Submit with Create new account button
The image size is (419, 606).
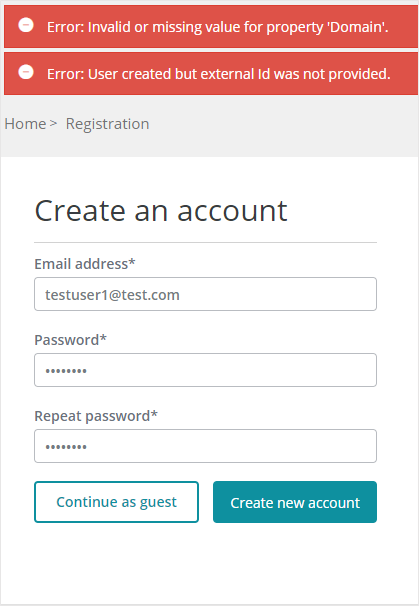[295, 502]
